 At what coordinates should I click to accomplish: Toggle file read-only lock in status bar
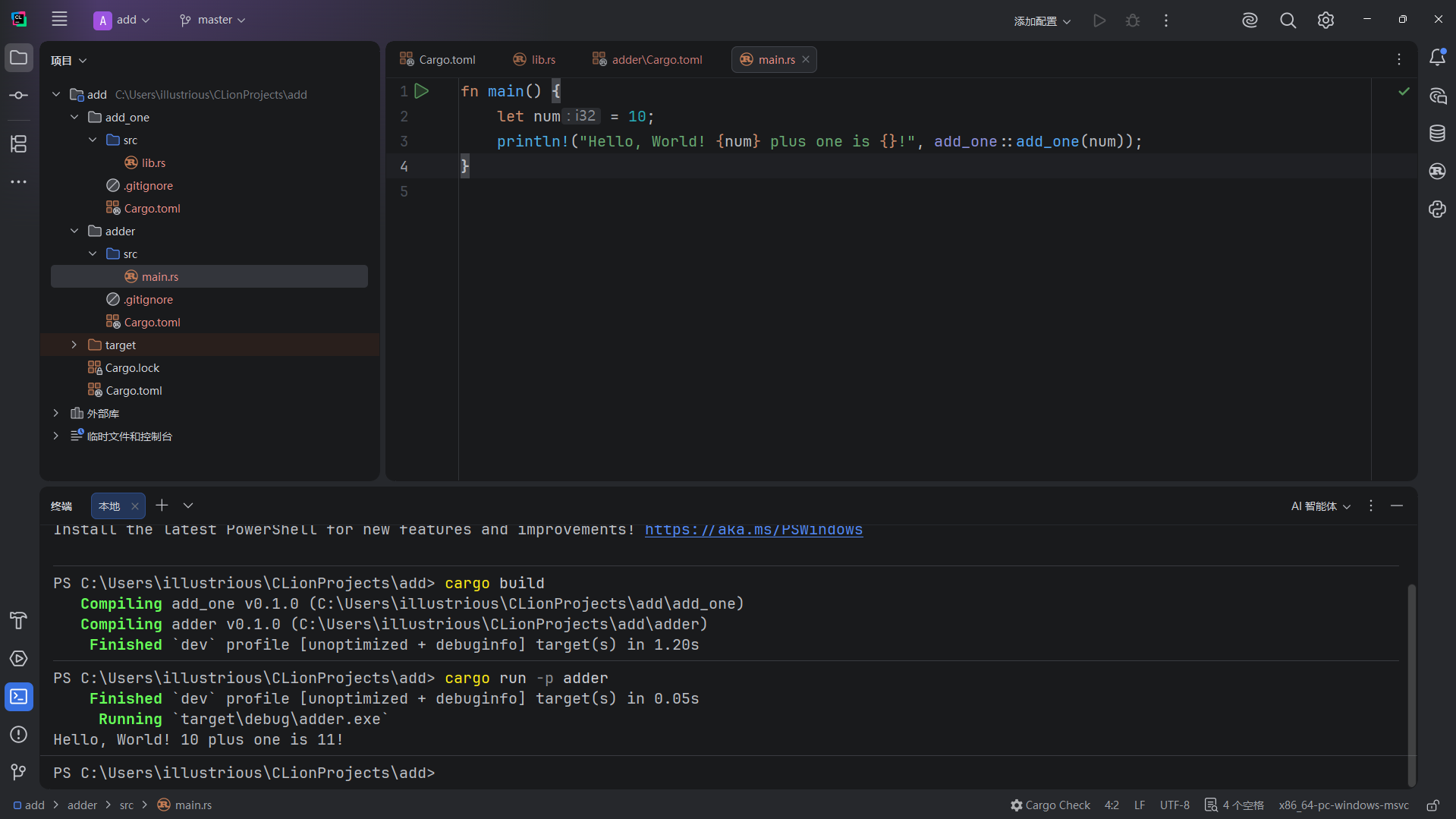(1432, 805)
